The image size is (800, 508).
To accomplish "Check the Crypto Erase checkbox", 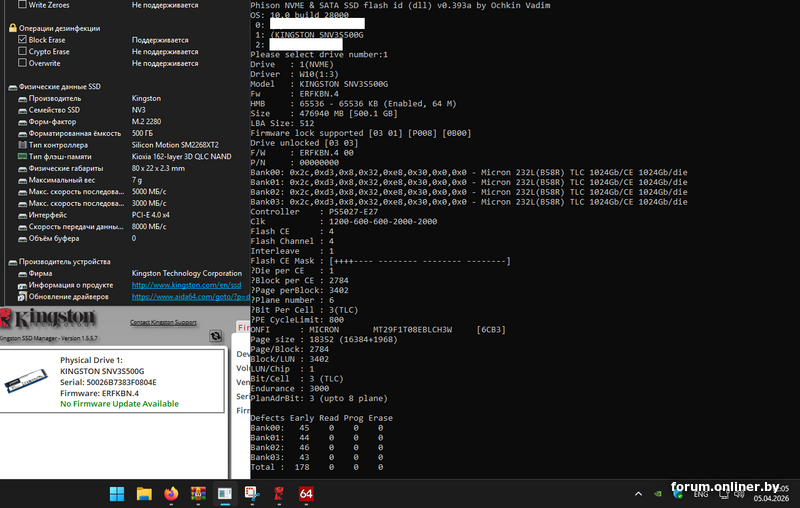I will pyautogui.click(x=23, y=51).
